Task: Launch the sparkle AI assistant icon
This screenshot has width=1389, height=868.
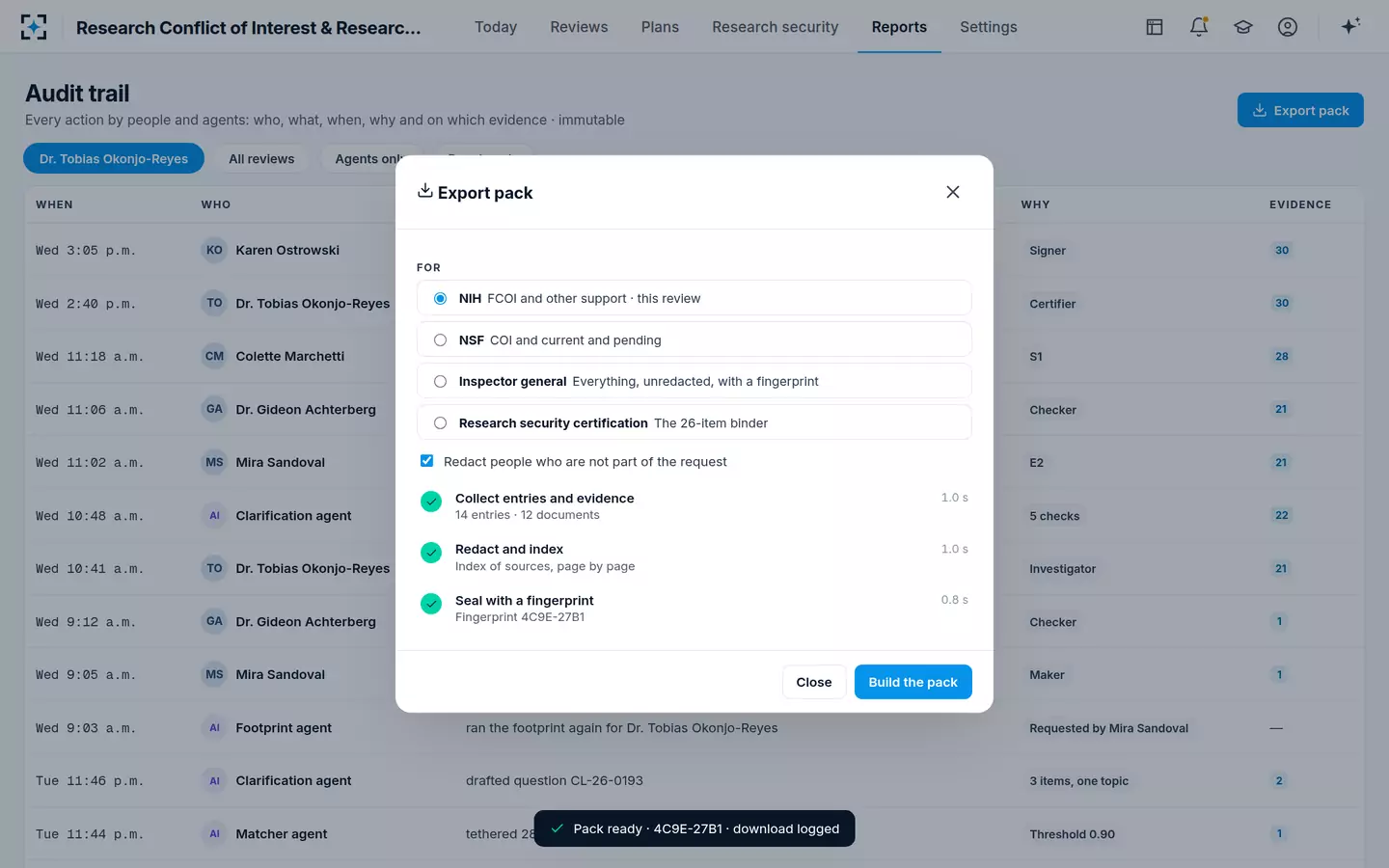Action: [1350, 26]
